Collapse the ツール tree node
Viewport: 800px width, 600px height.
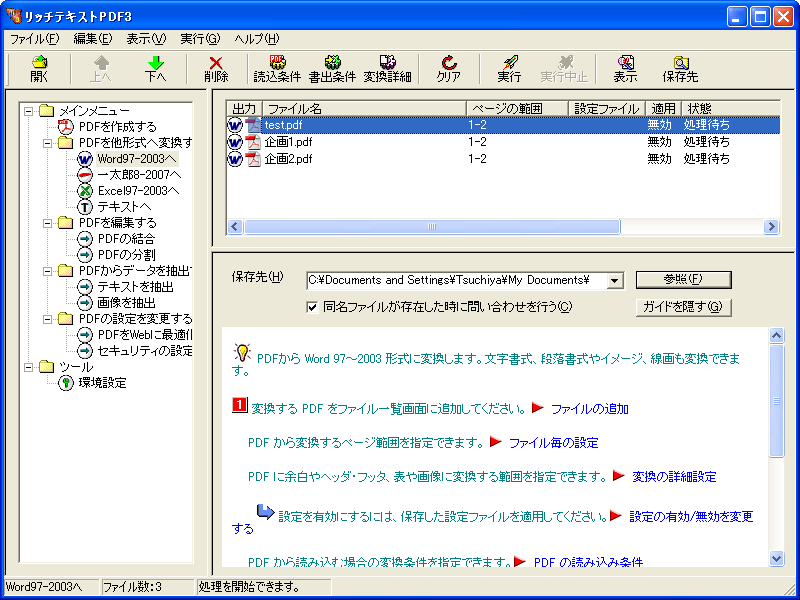(29, 367)
